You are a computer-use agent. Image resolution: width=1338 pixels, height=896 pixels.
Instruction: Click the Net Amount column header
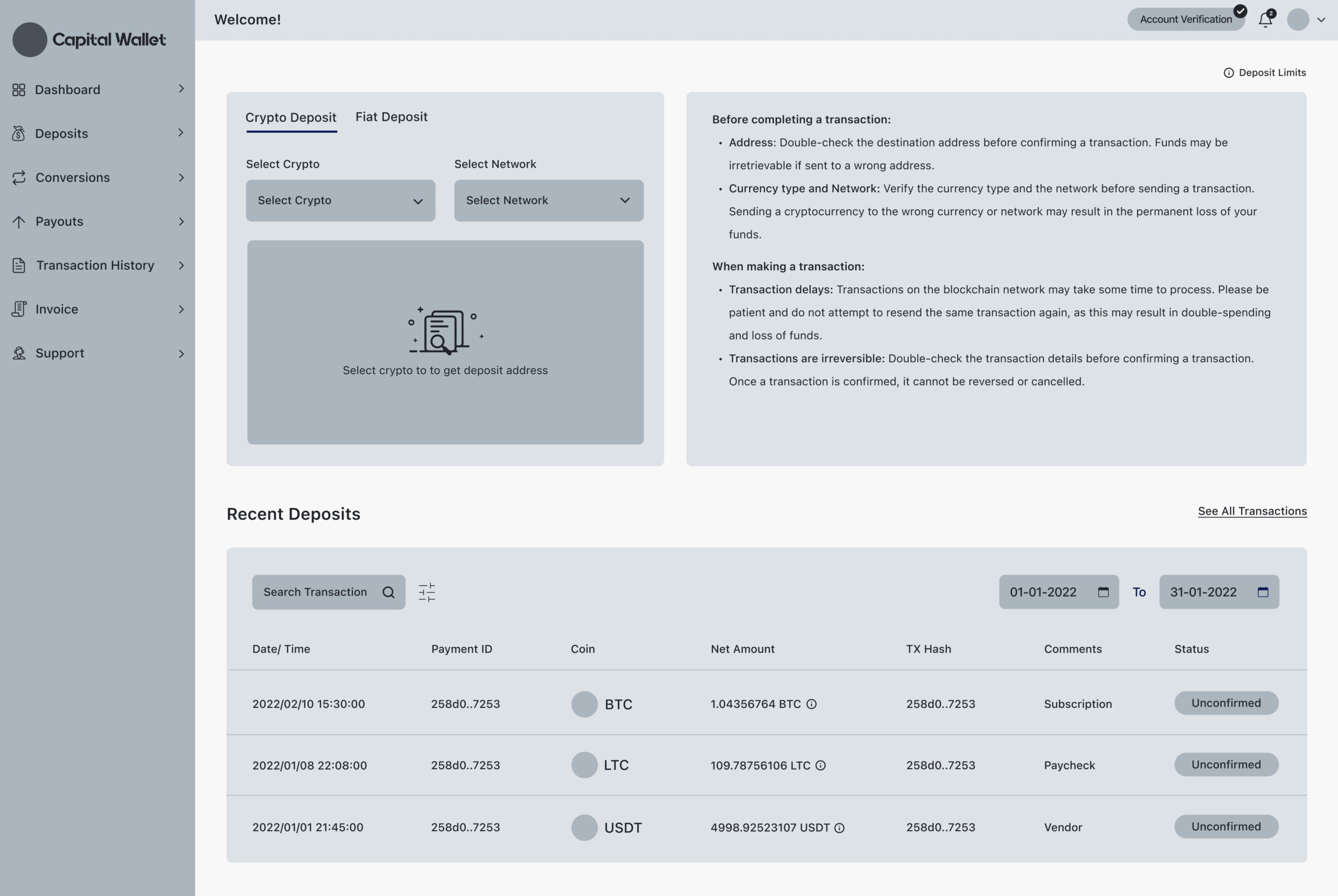click(x=743, y=649)
